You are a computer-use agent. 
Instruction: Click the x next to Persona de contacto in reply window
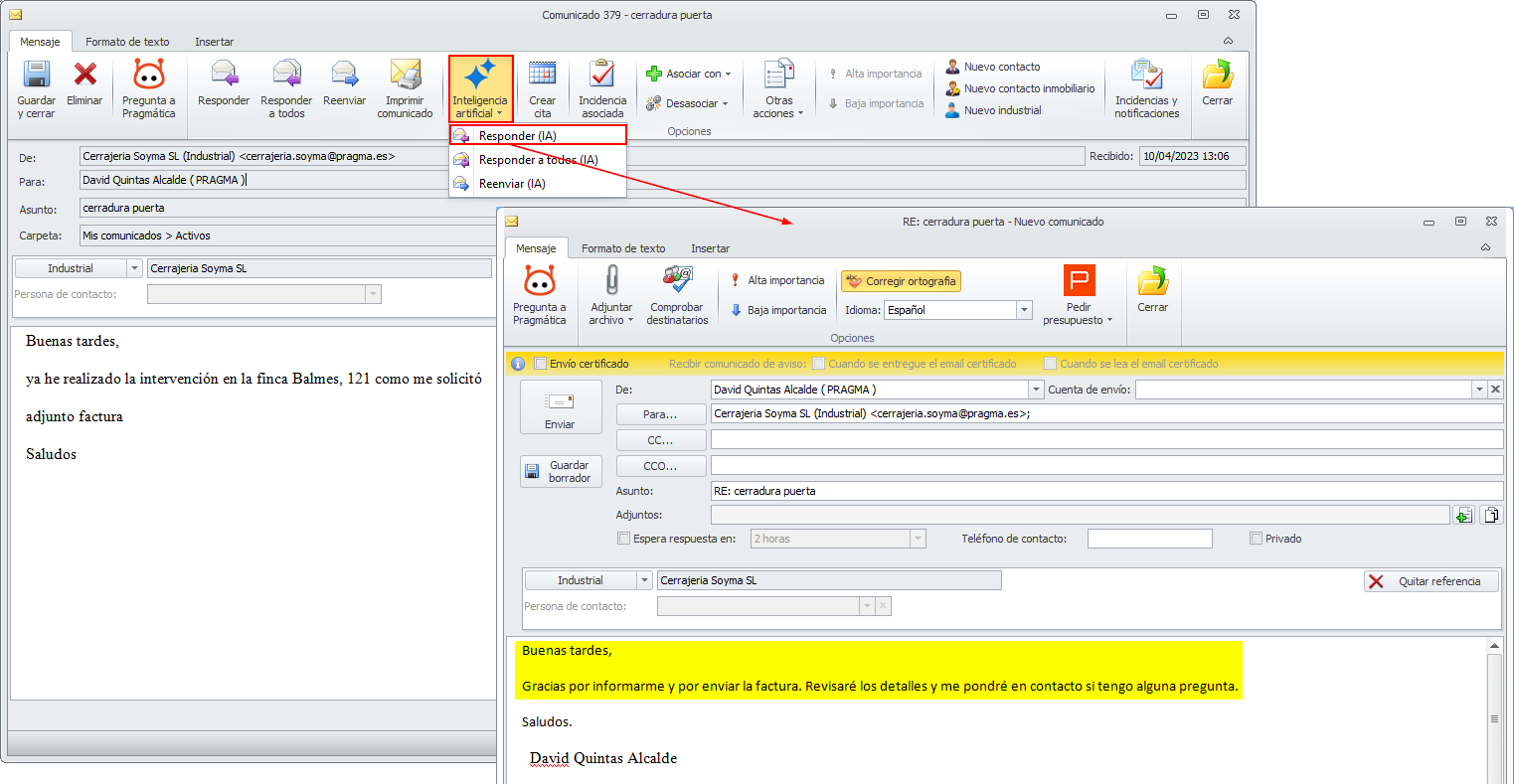point(884,606)
